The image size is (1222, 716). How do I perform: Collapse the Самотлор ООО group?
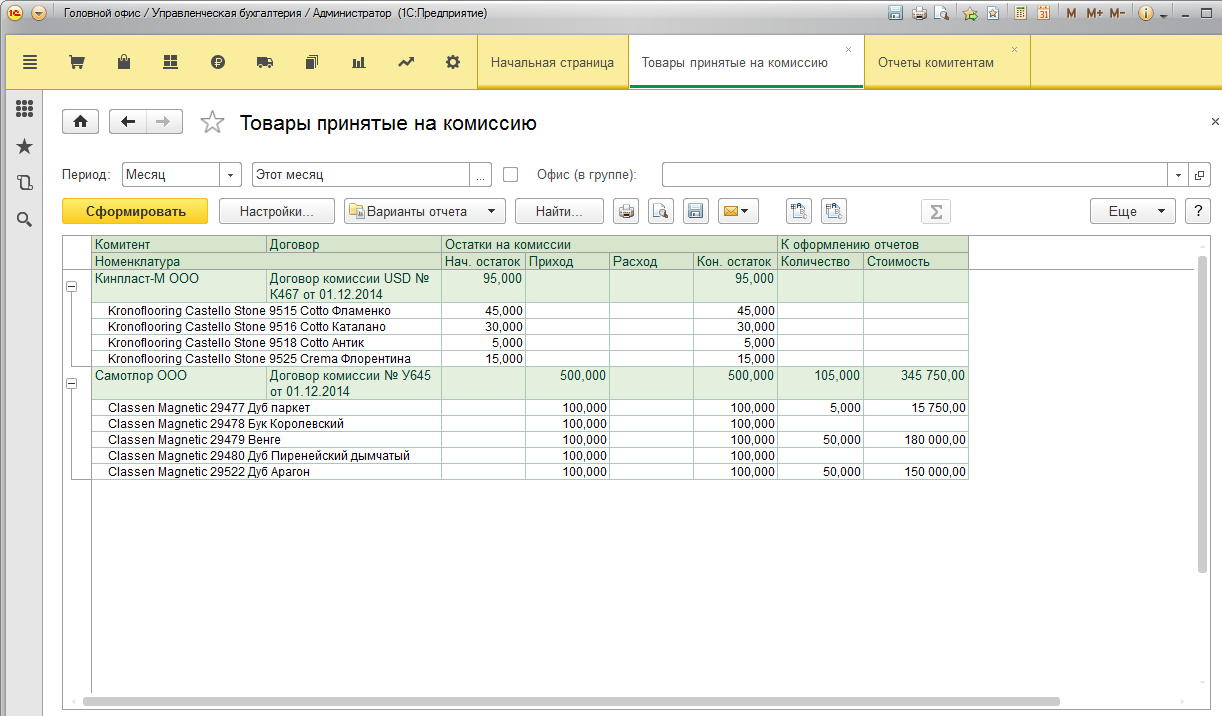click(x=71, y=384)
